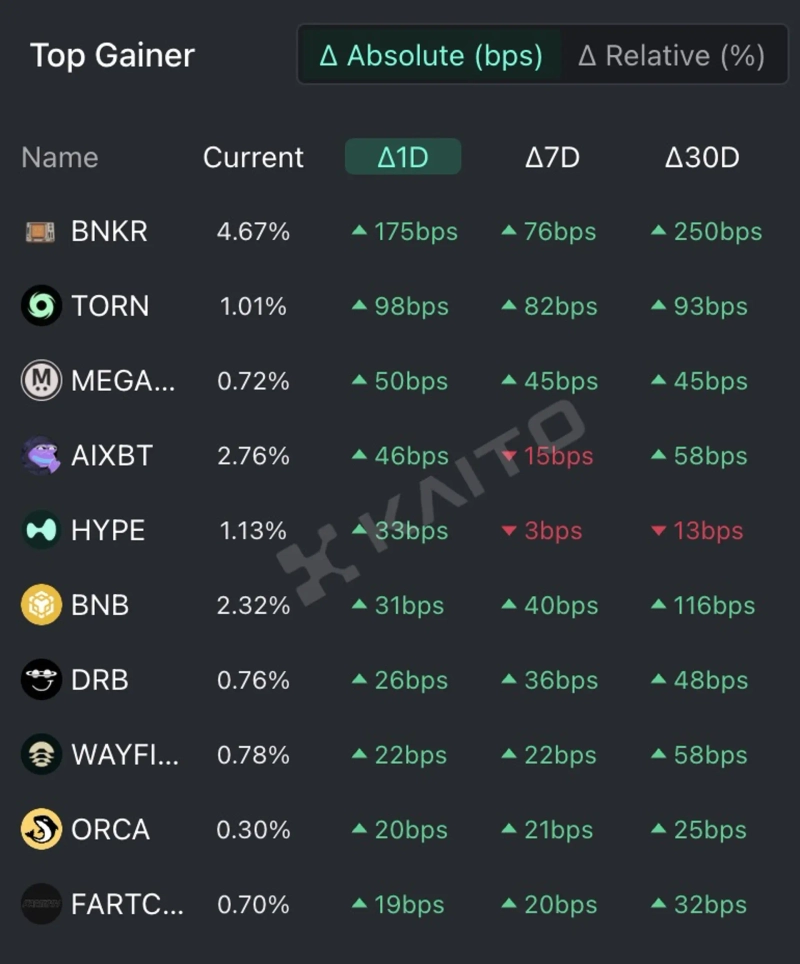Open the AIXBT token name link

pos(112,456)
